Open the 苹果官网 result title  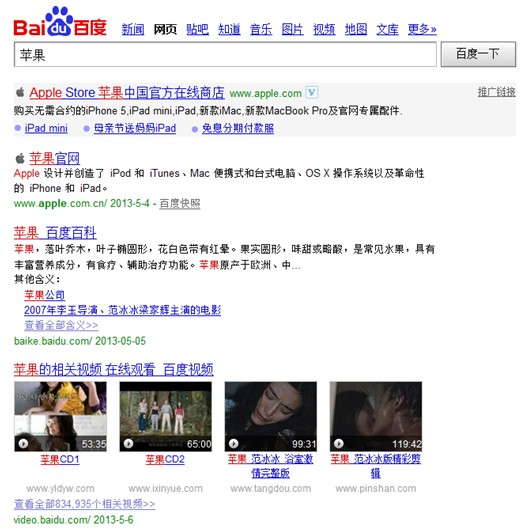point(55,158)
